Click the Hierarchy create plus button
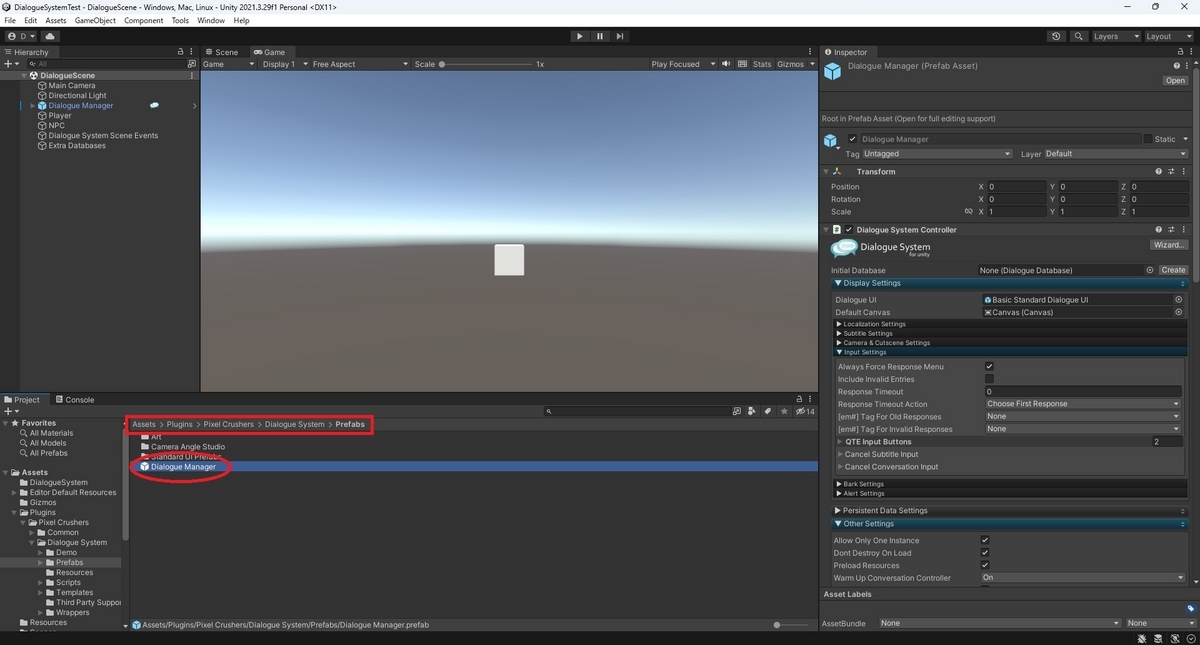 coord(10,64)
